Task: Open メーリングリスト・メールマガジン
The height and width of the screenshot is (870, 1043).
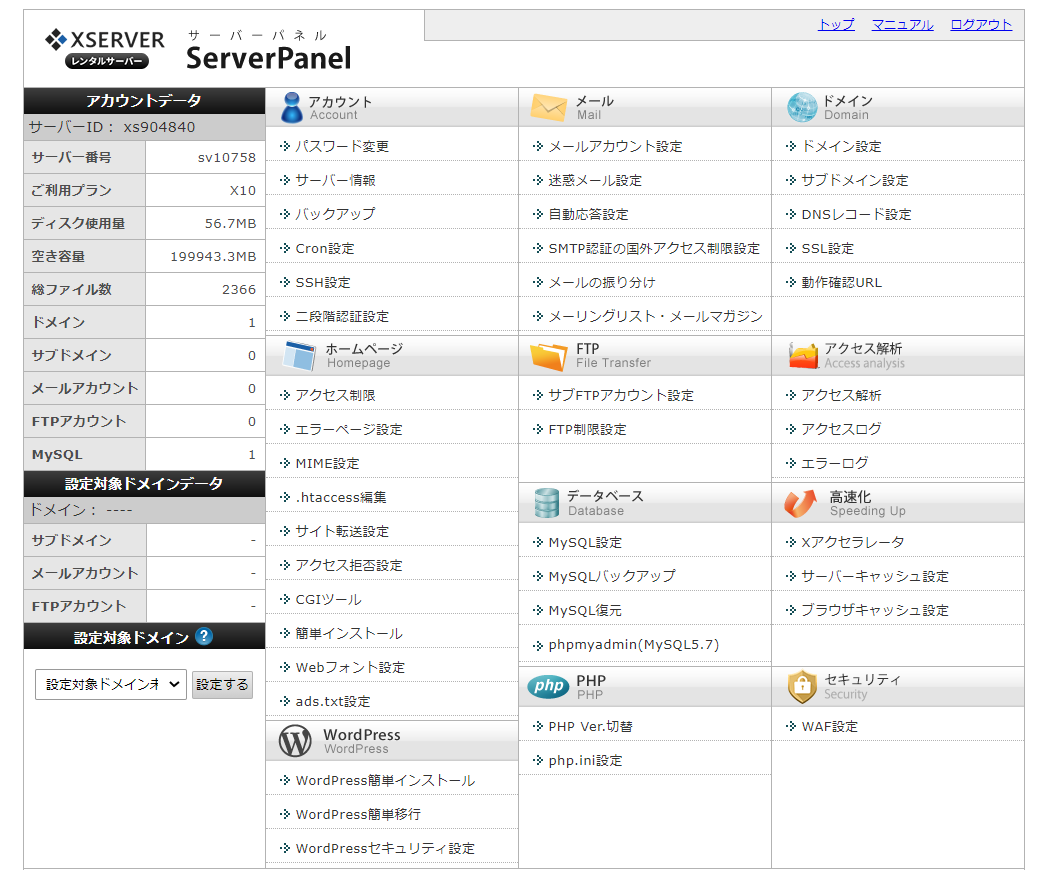Action: tap(655, 316)
